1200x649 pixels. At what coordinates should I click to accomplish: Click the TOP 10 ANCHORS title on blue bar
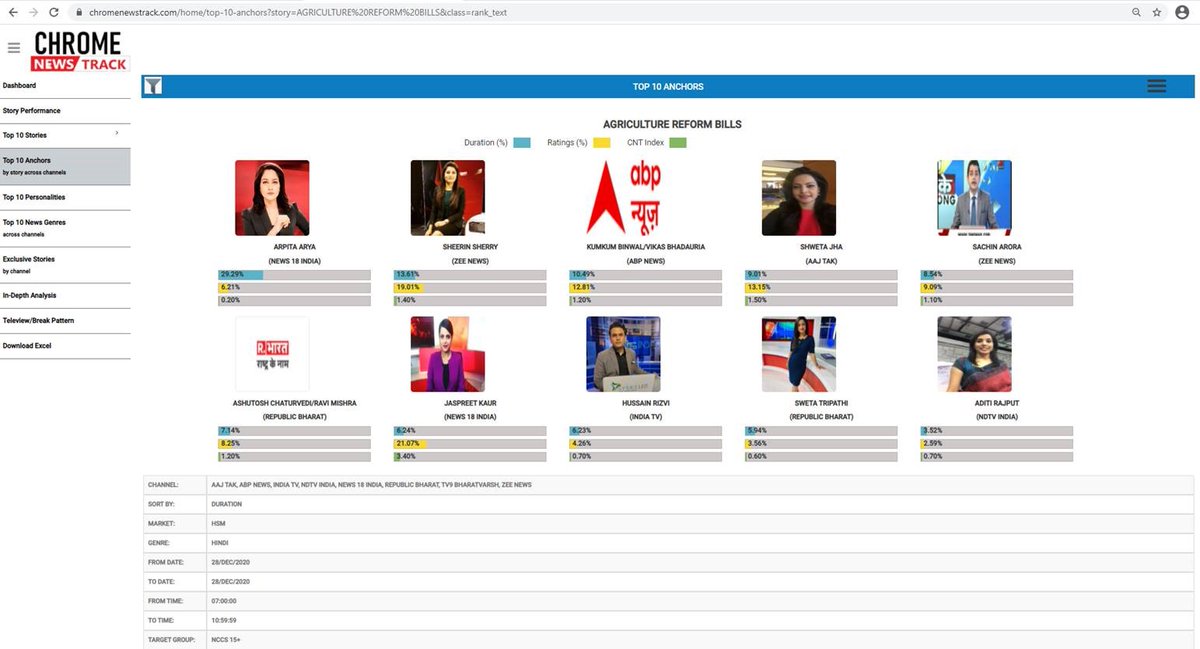(668, 87)
